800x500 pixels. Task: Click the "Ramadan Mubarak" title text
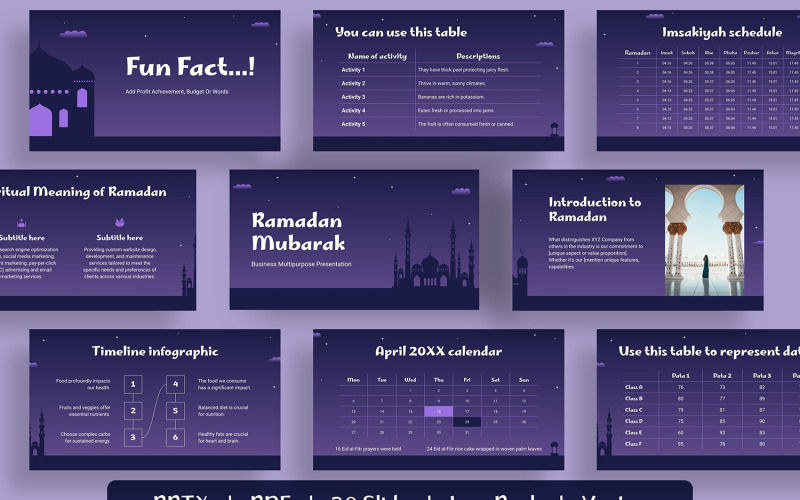pyautogui.click(x=298, y=232)
